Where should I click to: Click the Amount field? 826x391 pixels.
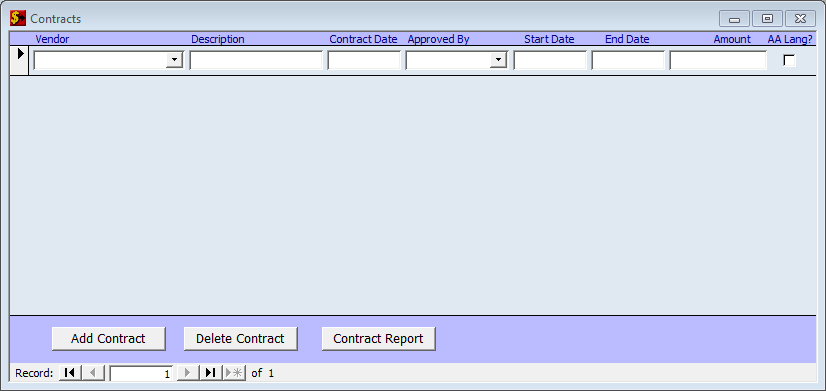pos(718,60)
